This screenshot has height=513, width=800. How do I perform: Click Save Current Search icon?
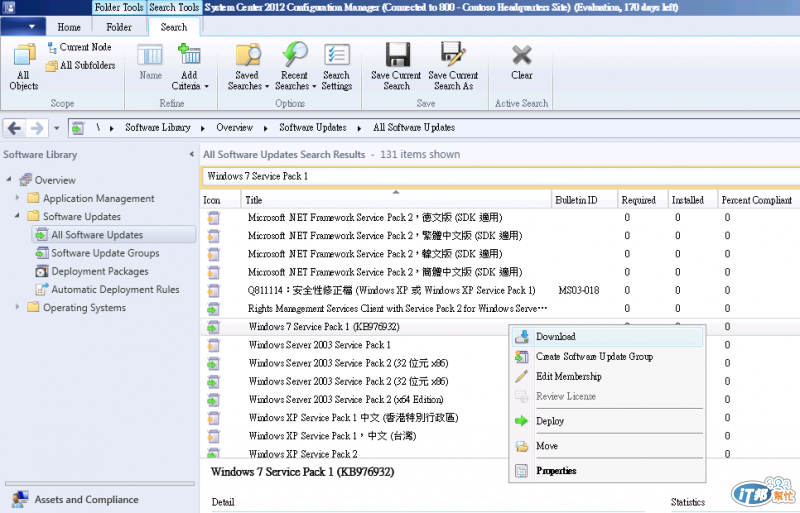coord(396,67)
